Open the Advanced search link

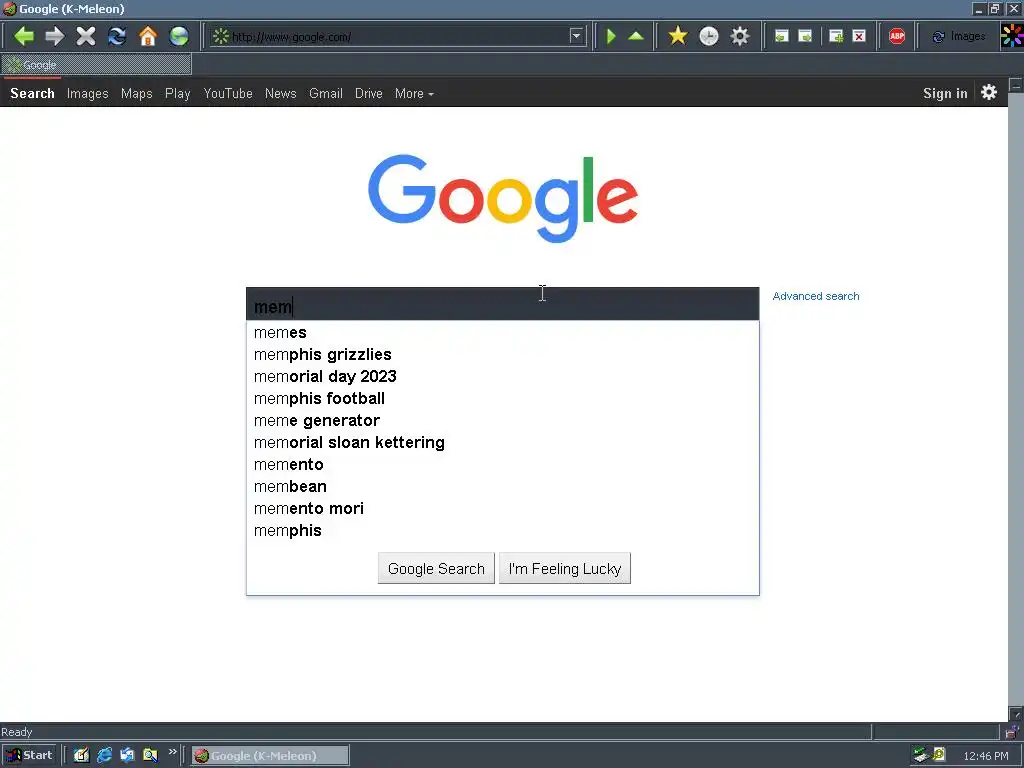(x=816, y=296)
